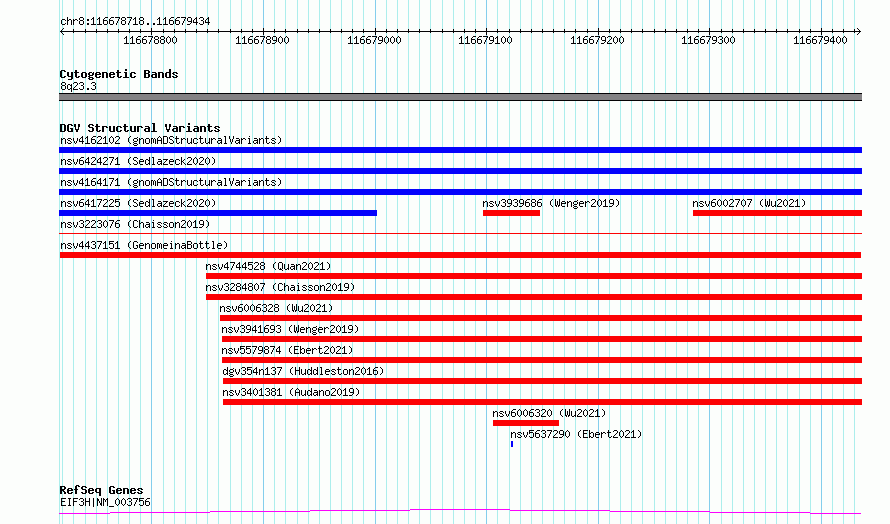
Task: Select the tiny blue nsv5637290 marker
Action: coord(512,445)
